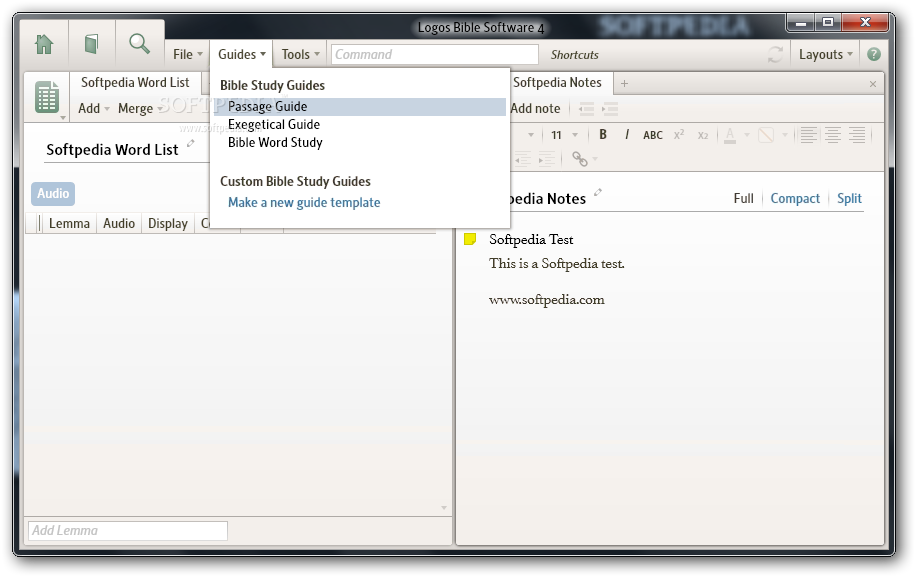Click the Add Lemma input field
The width and height of the screenshot is (916, 577).
click(128, 531)
